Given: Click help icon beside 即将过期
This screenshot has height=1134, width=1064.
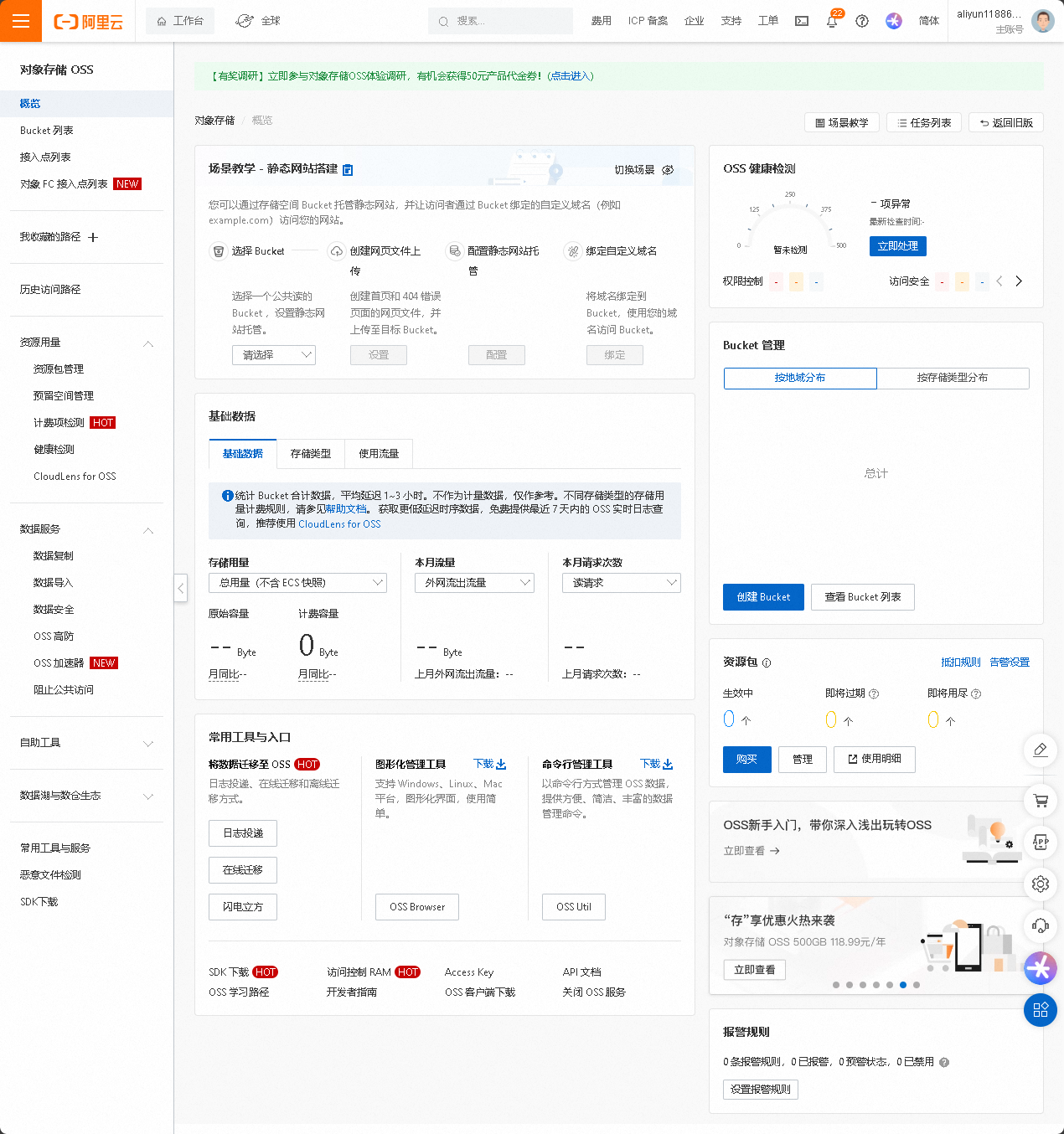Looking at the screenshot, I should point(874,693).
